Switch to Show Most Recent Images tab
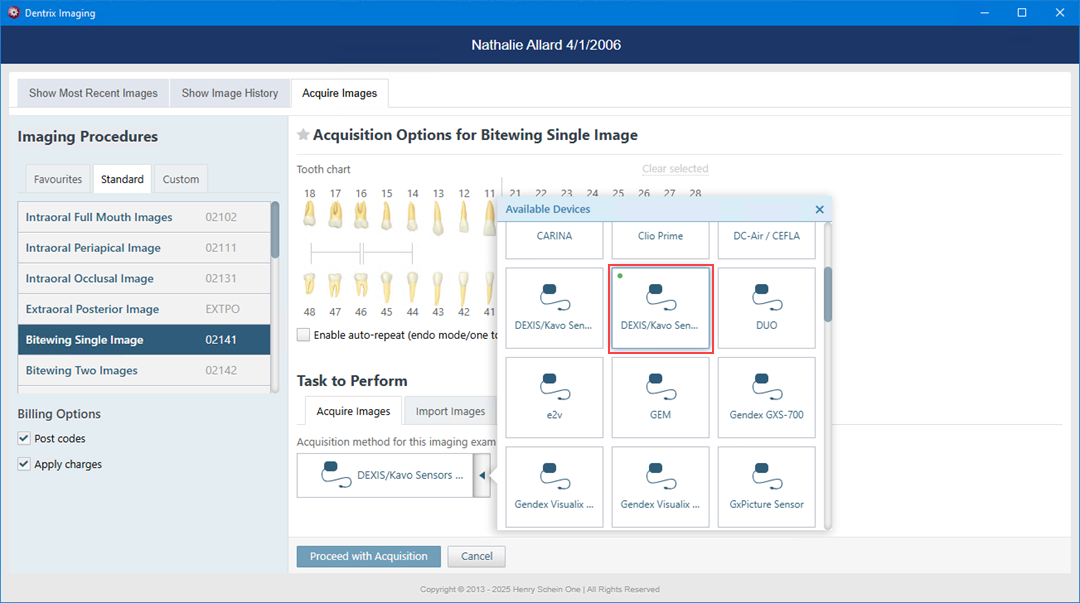This screenshot has height=603, width=1080. coord(93,93)
